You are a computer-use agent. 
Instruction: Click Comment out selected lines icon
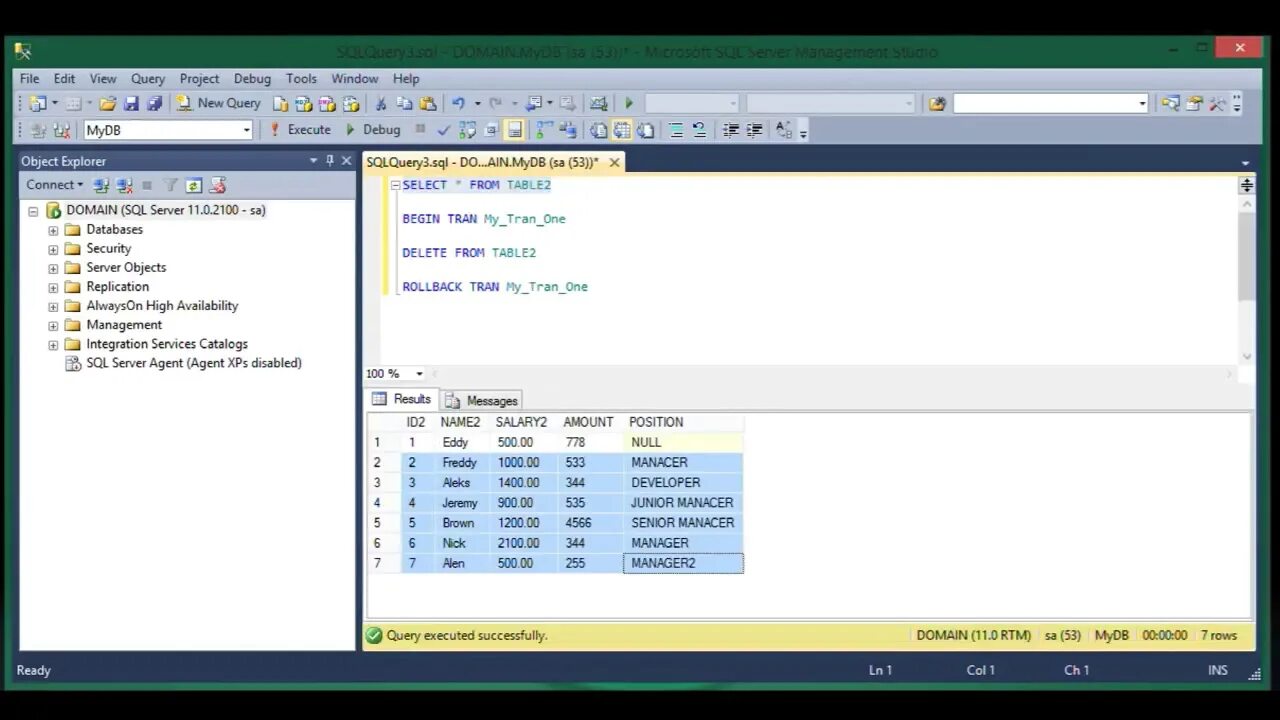(676, 130)
